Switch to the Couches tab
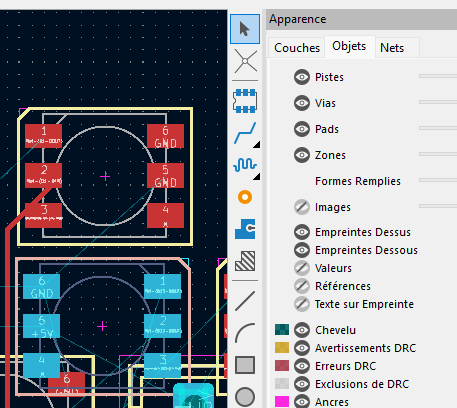This screenshot has width=457, height=408. (297, 48)
